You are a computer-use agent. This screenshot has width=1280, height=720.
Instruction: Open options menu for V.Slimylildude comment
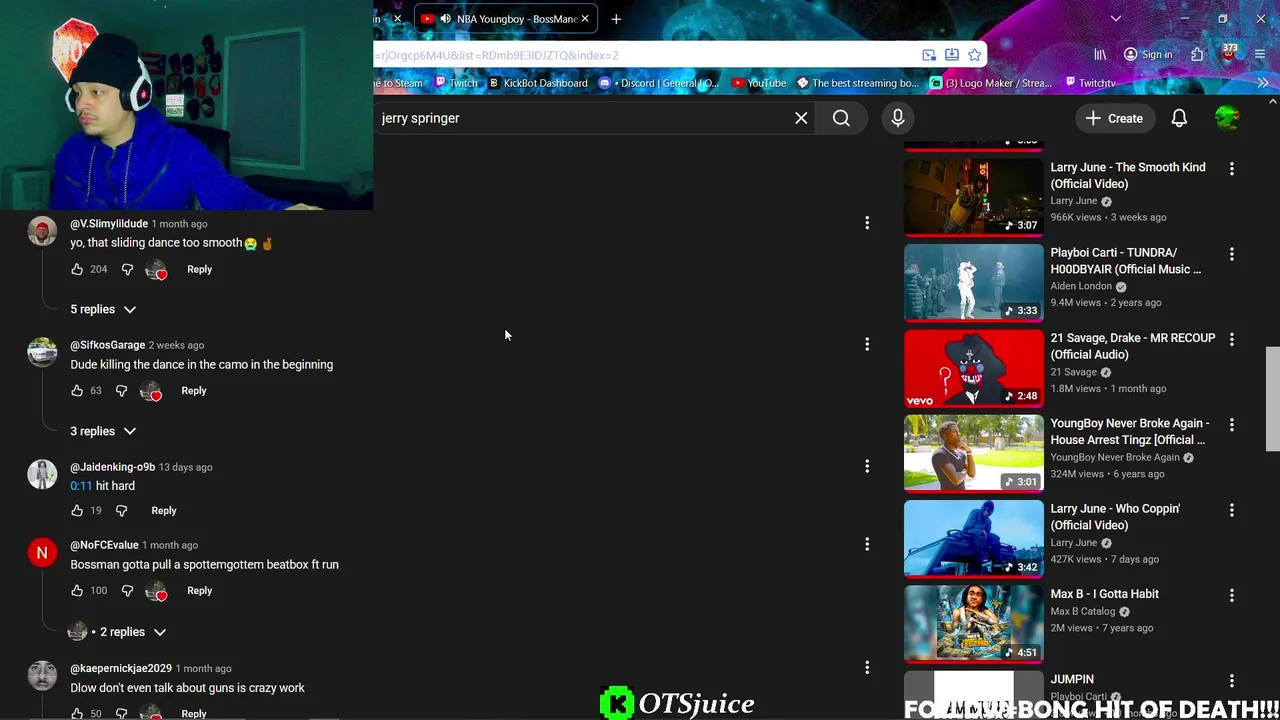point(867,223)
